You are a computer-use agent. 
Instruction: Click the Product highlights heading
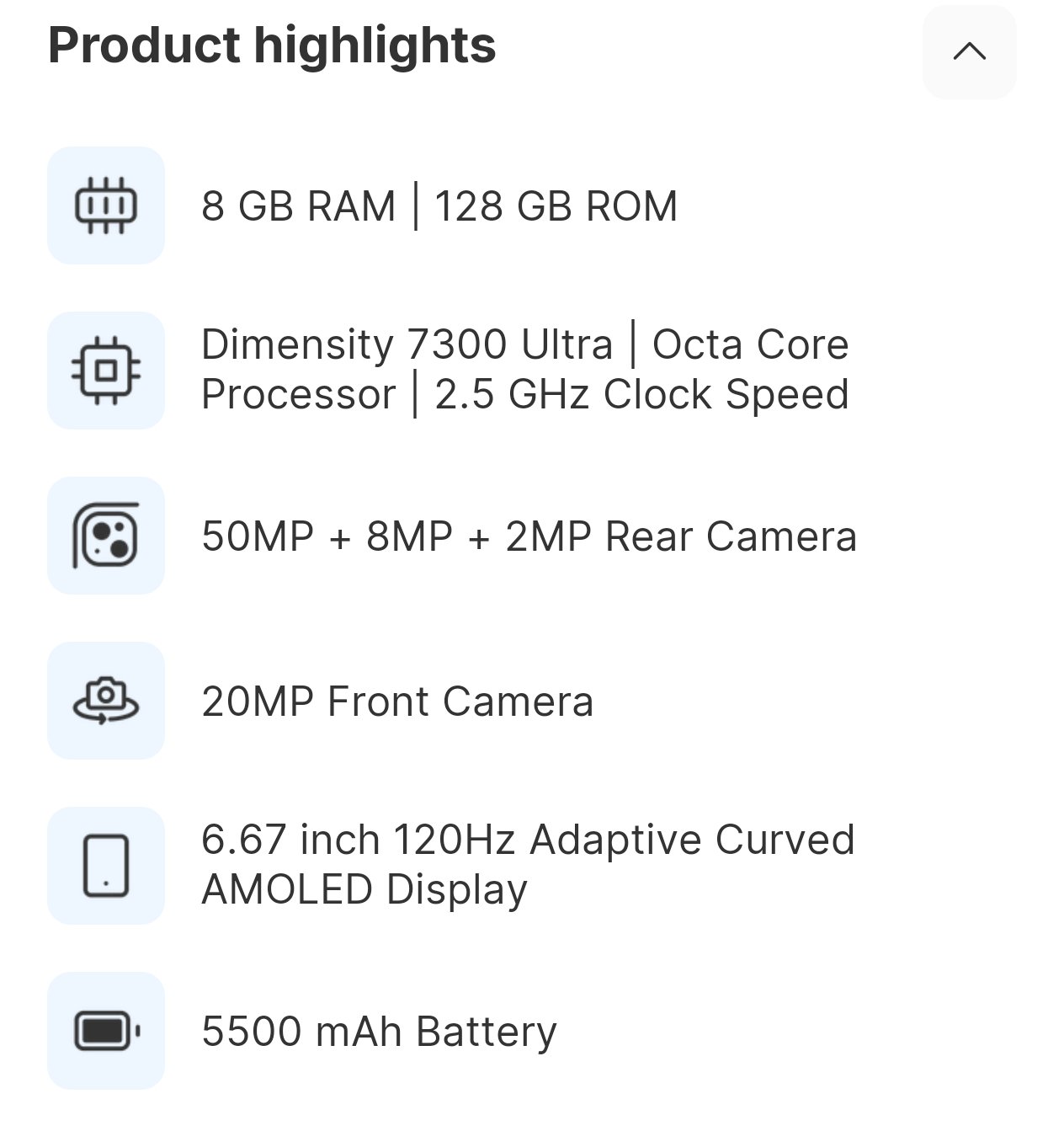coord(272,45)
